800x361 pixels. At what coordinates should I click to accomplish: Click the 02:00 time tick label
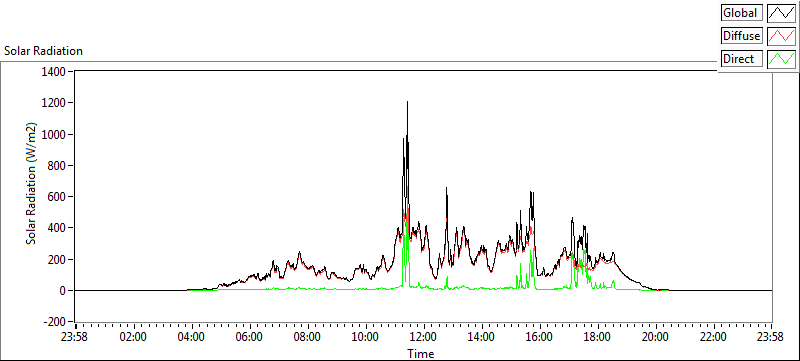tap(134, 337)
